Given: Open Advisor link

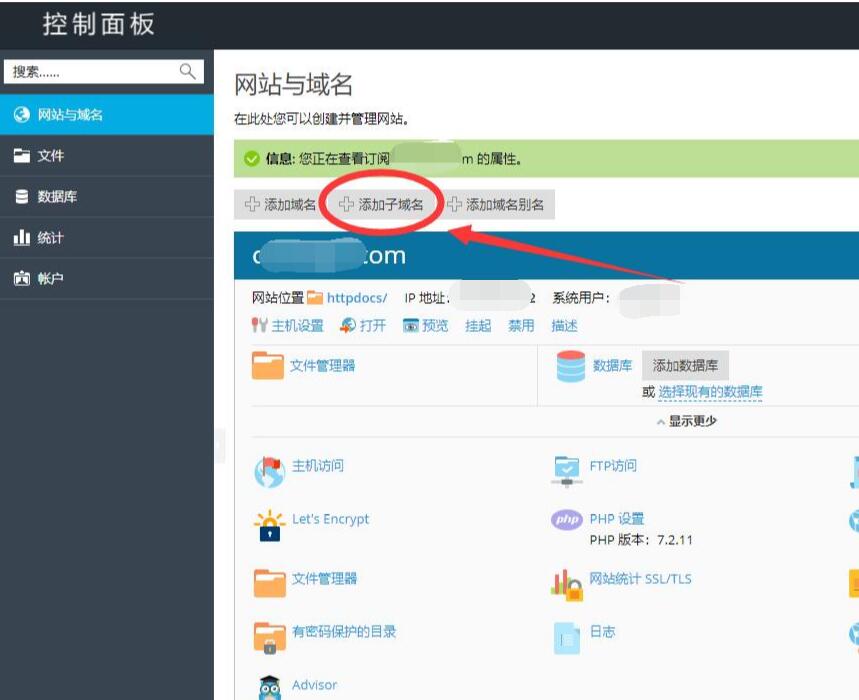Looking at the screenshot, I should (314, 685).
